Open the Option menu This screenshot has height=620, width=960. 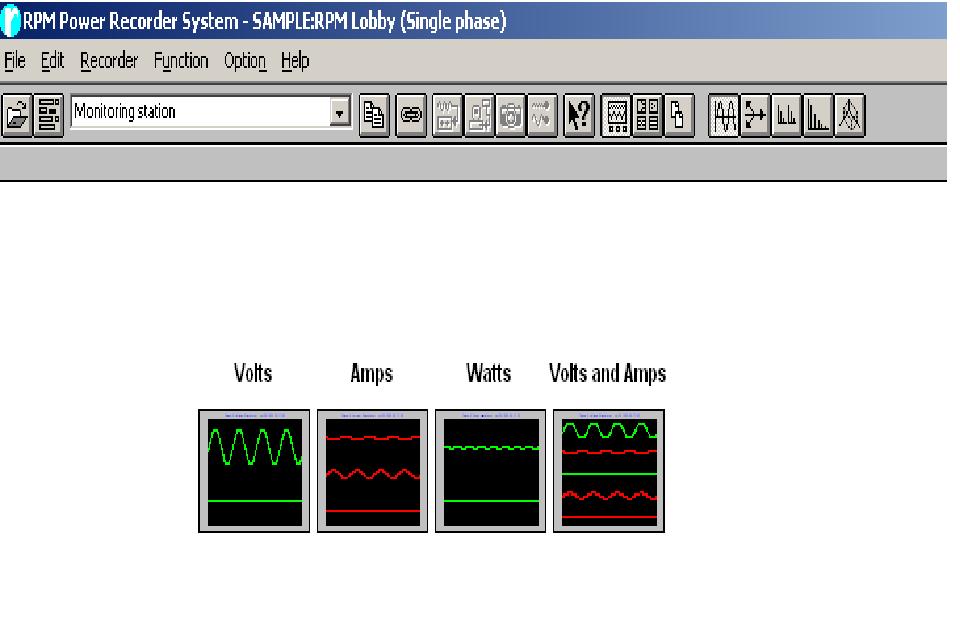tap(245, 61)
